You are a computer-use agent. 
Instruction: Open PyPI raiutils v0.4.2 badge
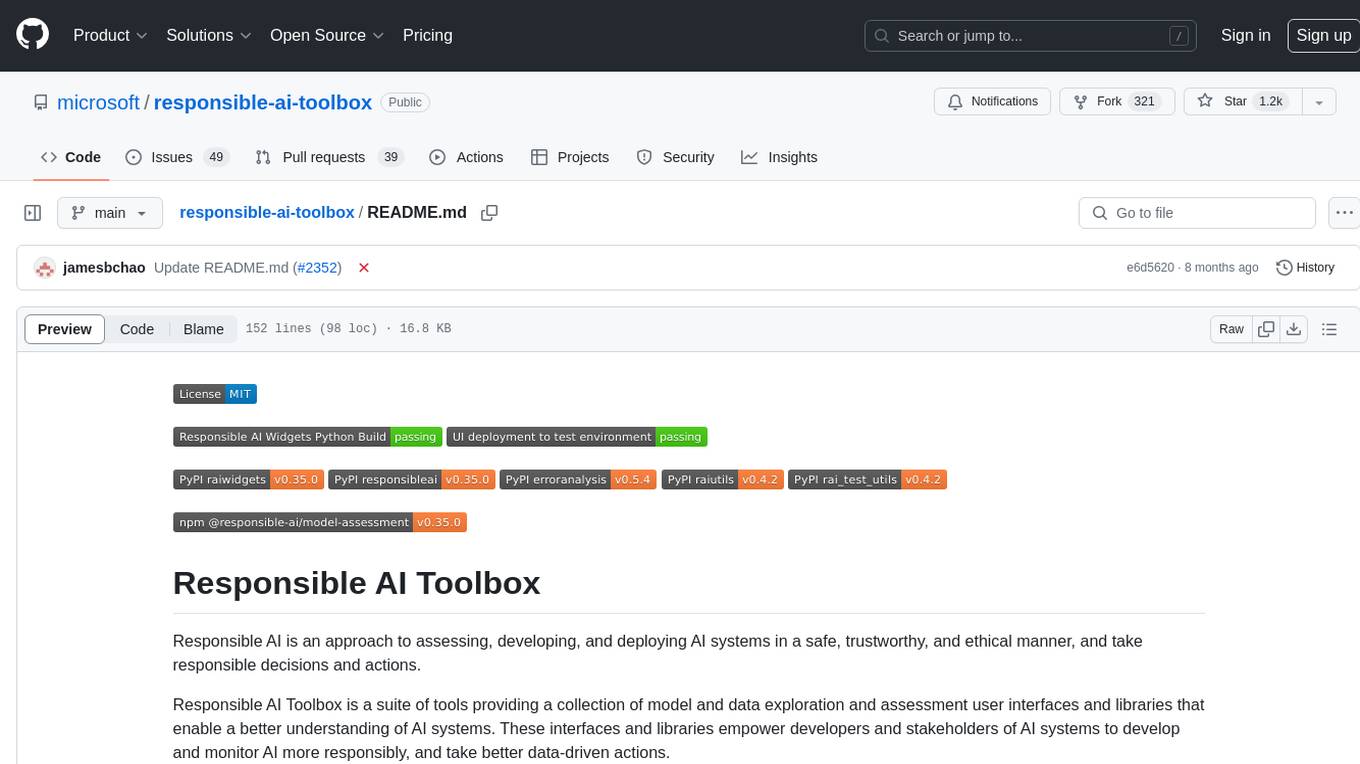point(722,480)
